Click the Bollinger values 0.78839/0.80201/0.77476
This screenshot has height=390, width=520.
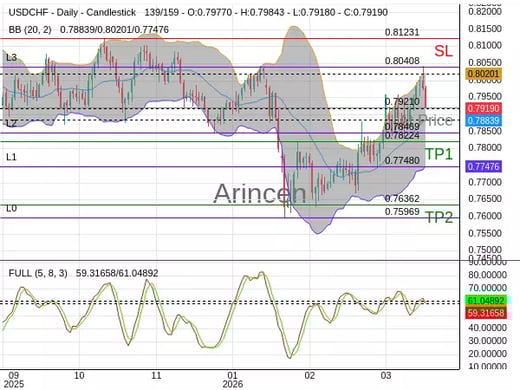click(x=114, y=30)
